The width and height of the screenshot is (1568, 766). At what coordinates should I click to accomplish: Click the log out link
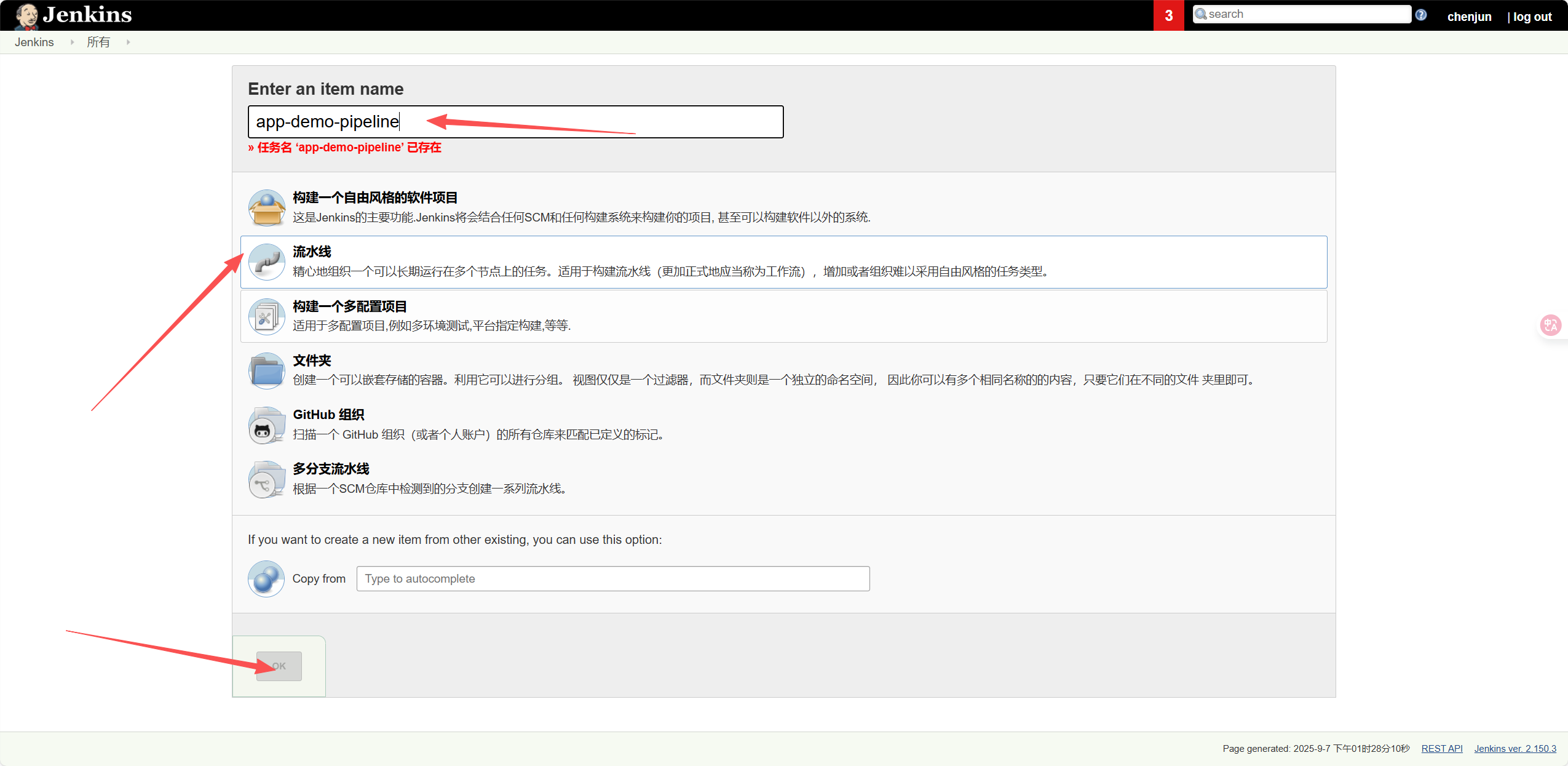point(1532,17)
